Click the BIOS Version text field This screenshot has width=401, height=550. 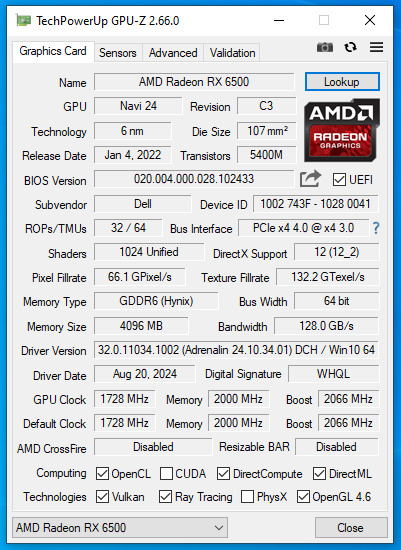click(194, 179)
